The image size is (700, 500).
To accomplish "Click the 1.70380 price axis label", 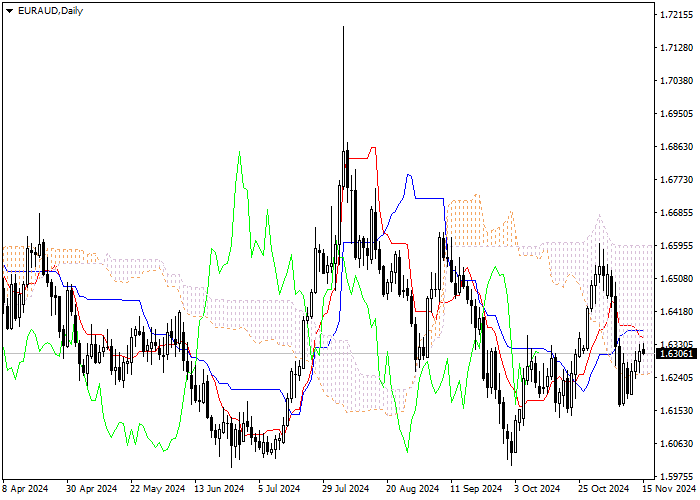I will coord(677,81).
